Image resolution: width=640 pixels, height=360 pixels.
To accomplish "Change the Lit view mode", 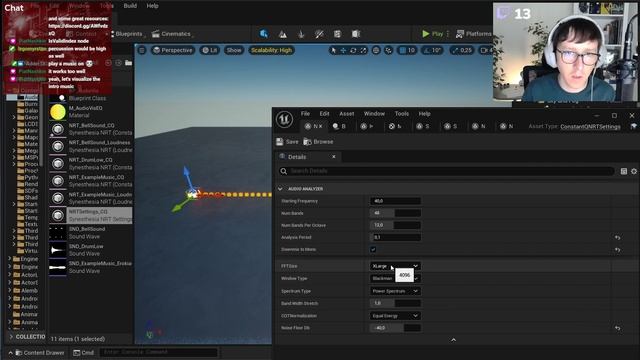I will pos(210,50).
